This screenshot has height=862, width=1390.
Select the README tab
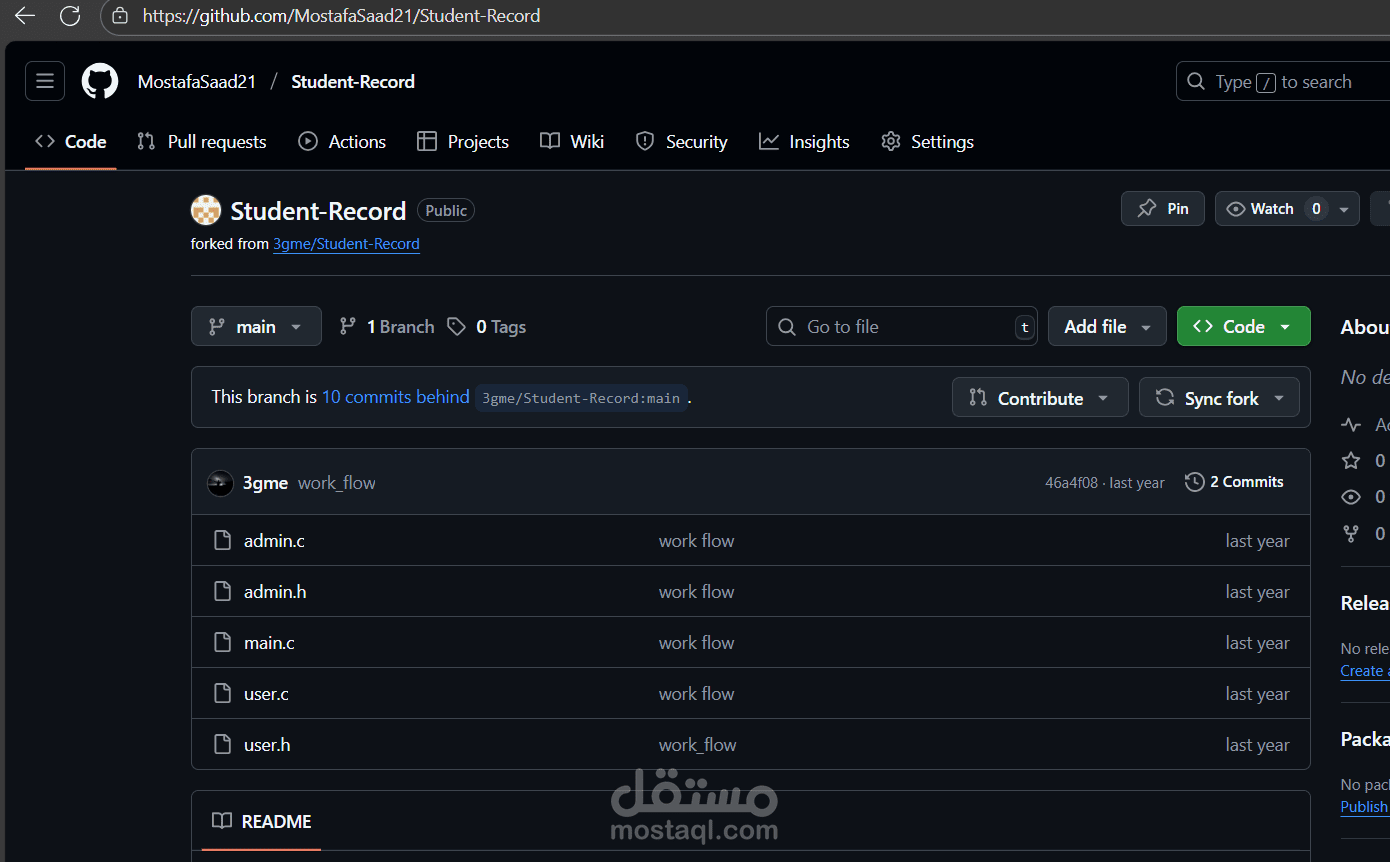point(262,822)
